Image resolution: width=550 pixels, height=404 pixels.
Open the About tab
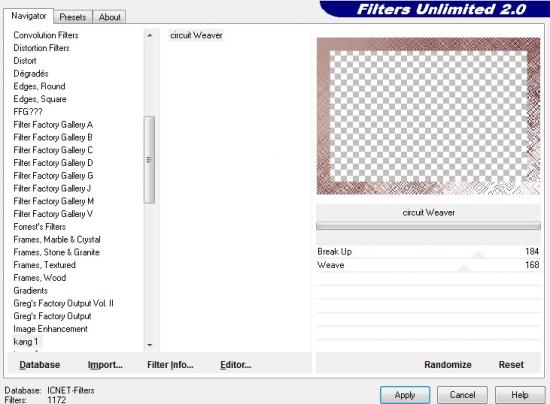coord(109,17)
